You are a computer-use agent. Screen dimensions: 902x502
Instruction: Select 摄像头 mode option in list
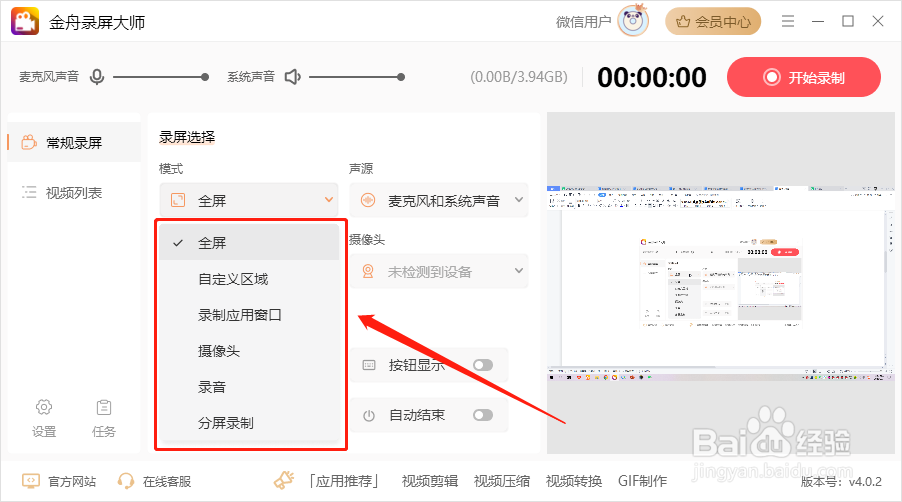(249, 351)
